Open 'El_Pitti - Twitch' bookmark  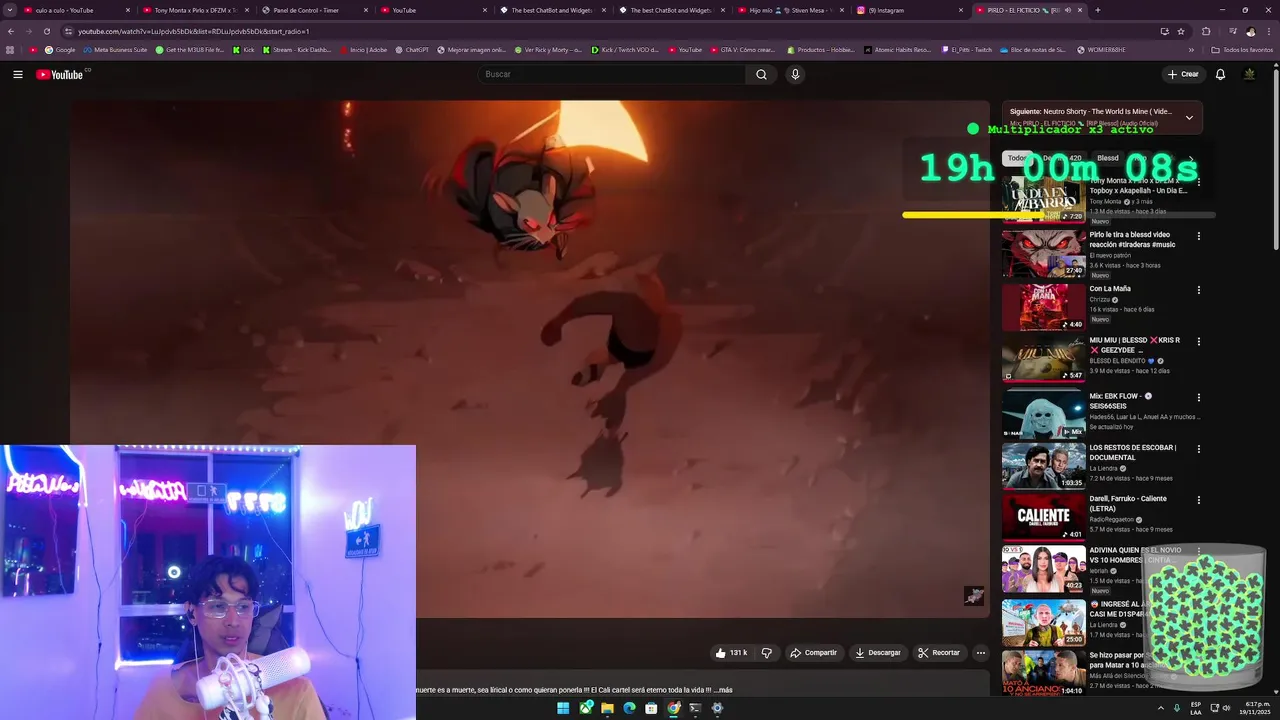967,49
